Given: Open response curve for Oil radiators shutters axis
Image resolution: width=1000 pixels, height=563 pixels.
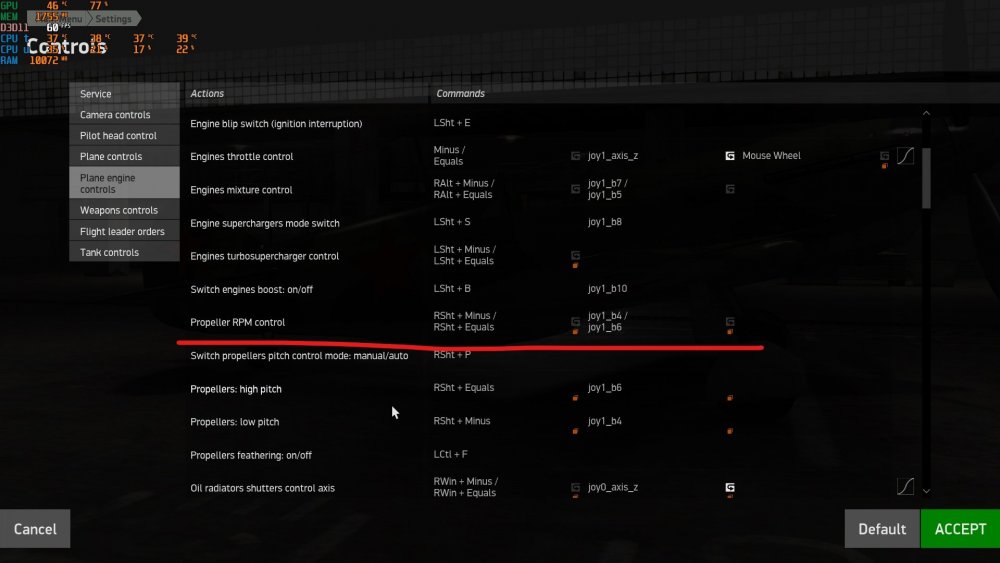Looking at the screenshot, I should click(x=905, y=487).
